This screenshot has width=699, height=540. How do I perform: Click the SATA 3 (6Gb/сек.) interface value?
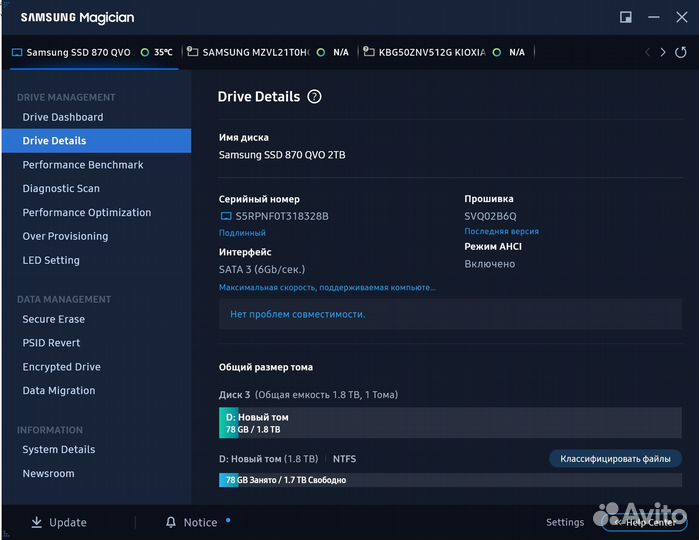click(262, 269)
